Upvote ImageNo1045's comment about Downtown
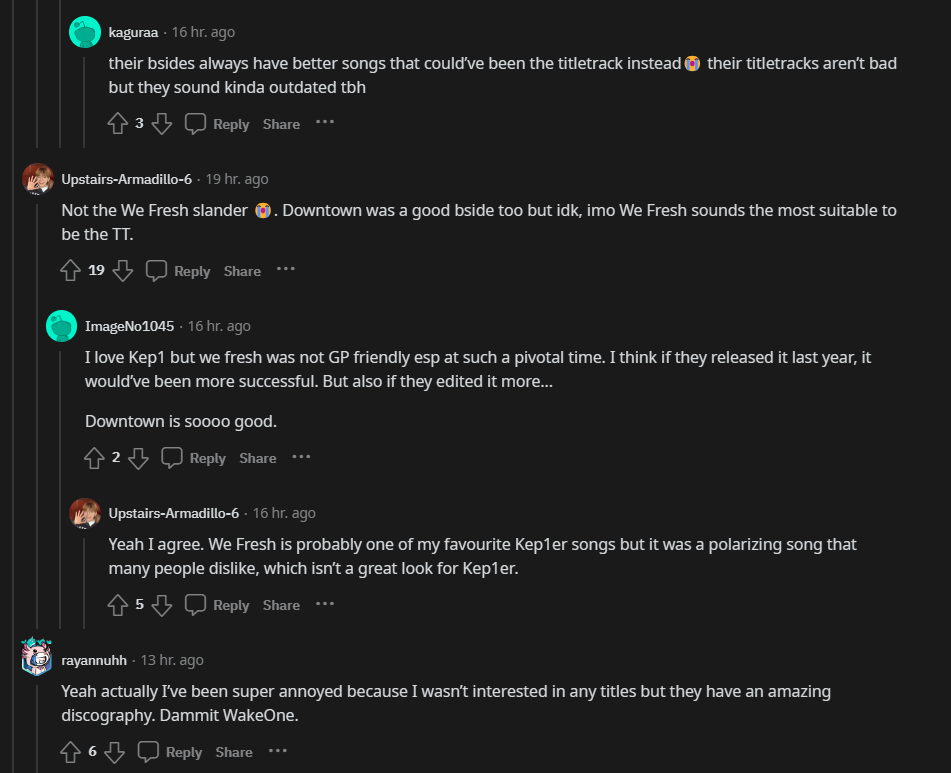The image size is (951, 773). (x=94, y=458)
